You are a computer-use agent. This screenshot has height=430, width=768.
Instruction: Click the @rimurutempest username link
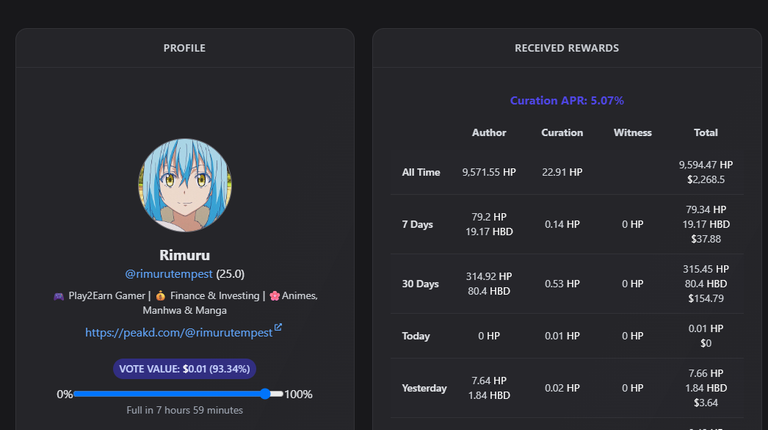[168, 274]
